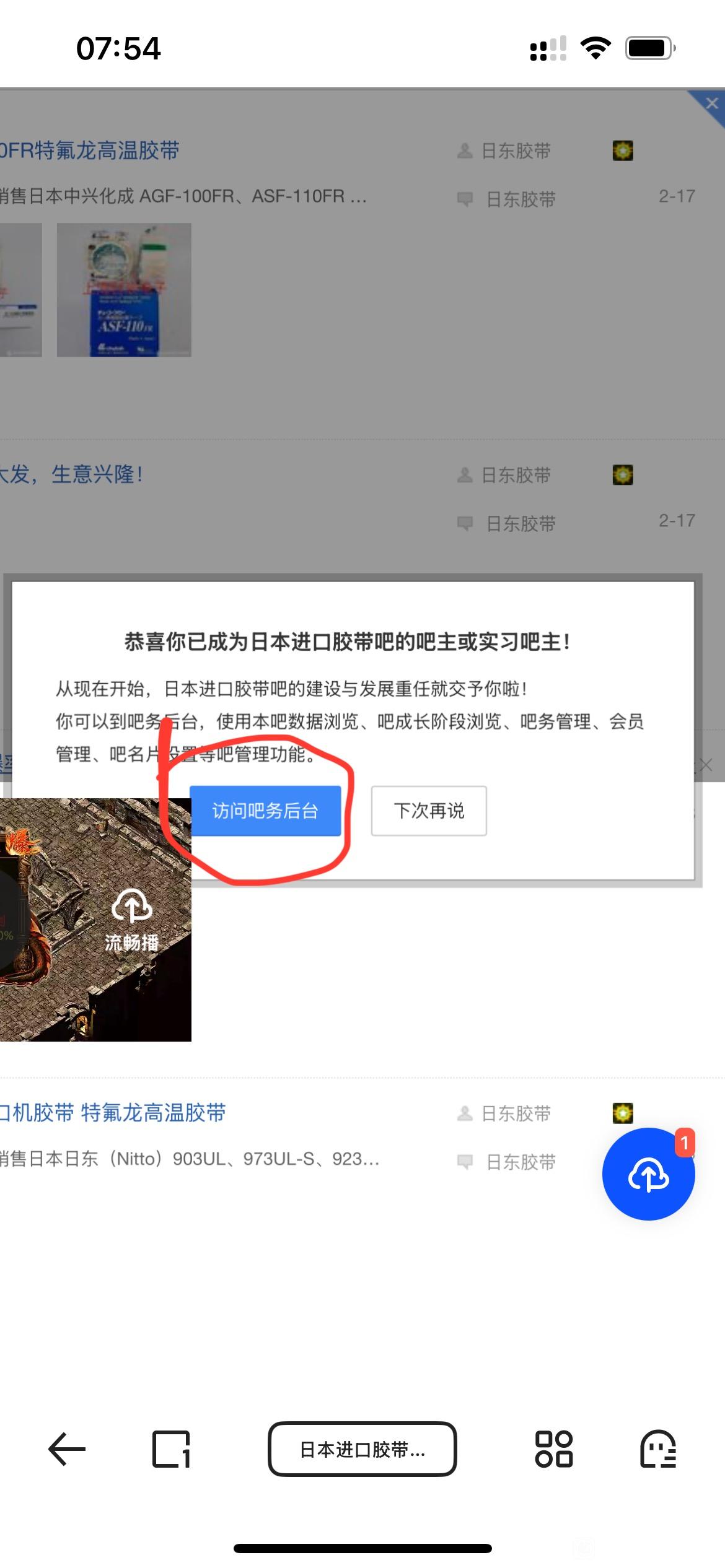Open the FR特氟龙高温胶带 post title
This screenshot has height=1568, width=725.
click(90, 150)
